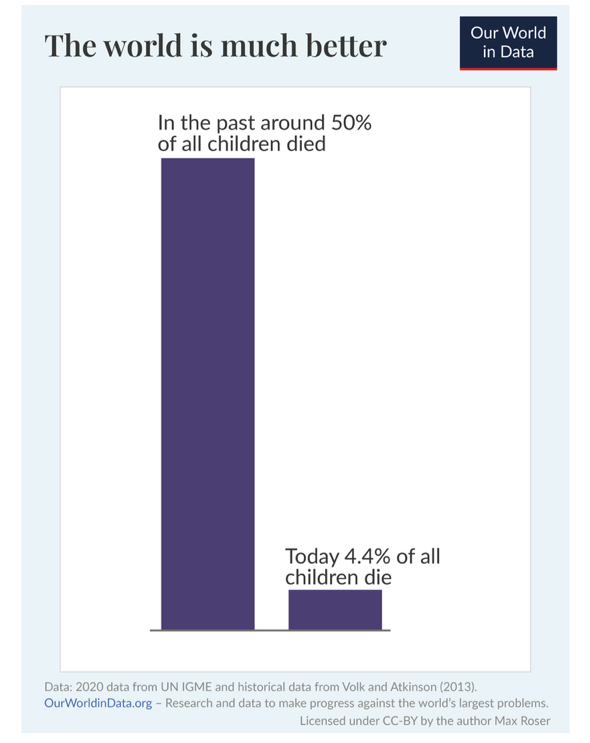Click the '50%' figure in the label
Viewport: 590px width, 743px height.
click(351, 122)
